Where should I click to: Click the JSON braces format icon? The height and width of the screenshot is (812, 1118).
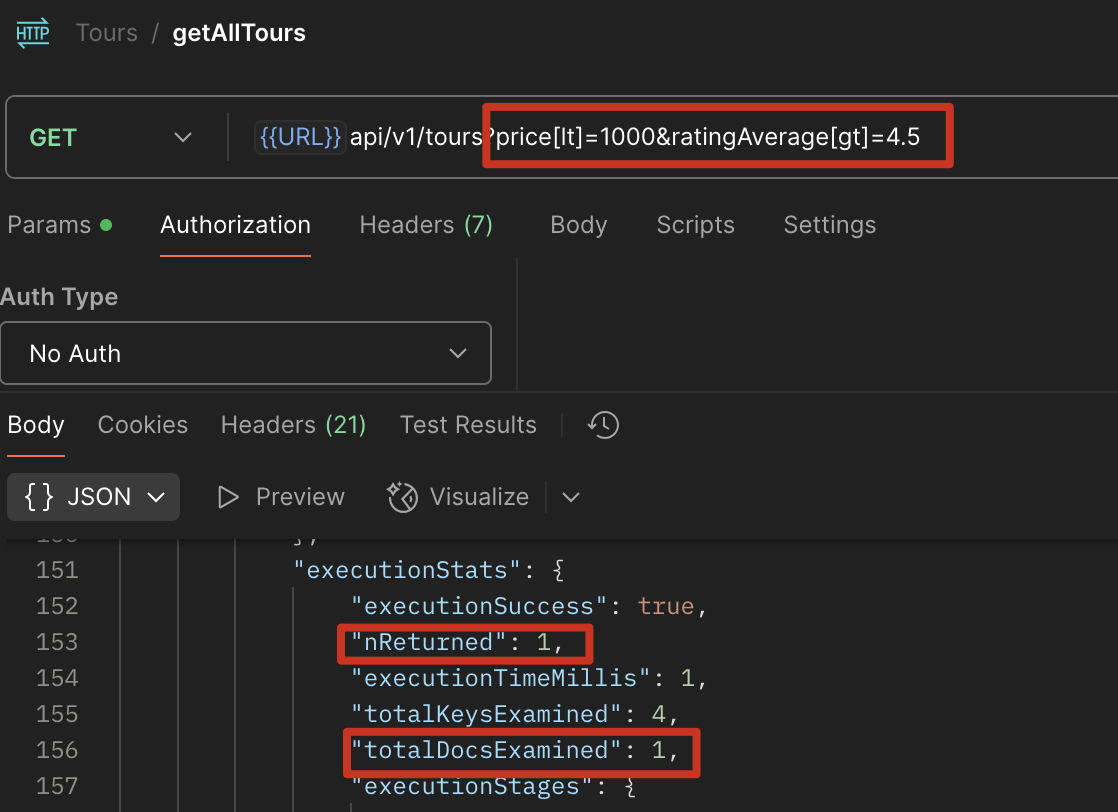pyautogui.click(x=39, y=497)
